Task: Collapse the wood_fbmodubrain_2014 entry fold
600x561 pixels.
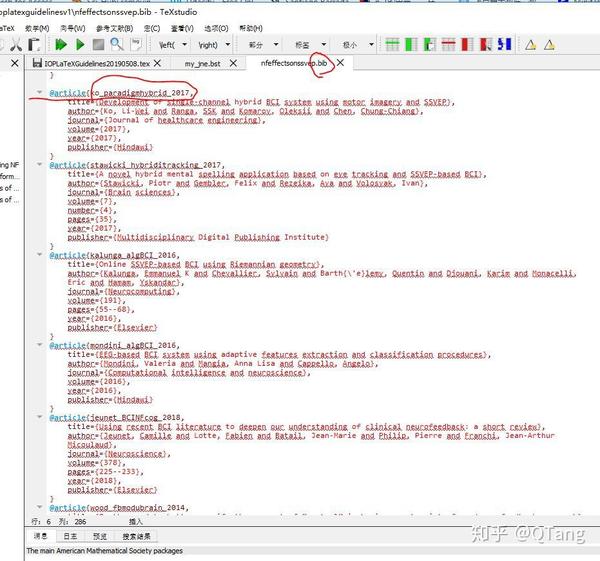Action: pyautogui.click(x=39, y=507)
